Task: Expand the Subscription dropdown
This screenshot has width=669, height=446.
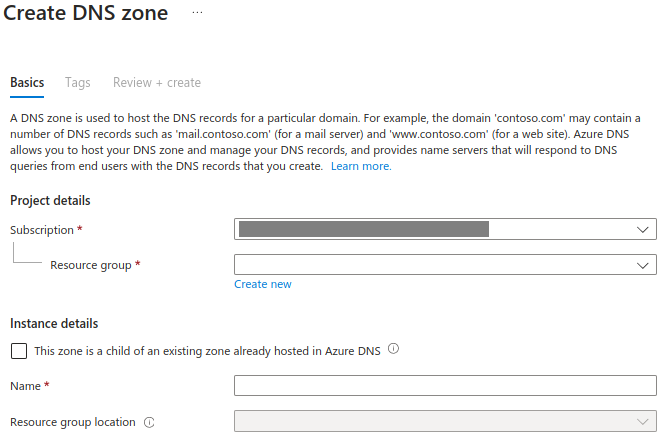Action: coord(445,229)
